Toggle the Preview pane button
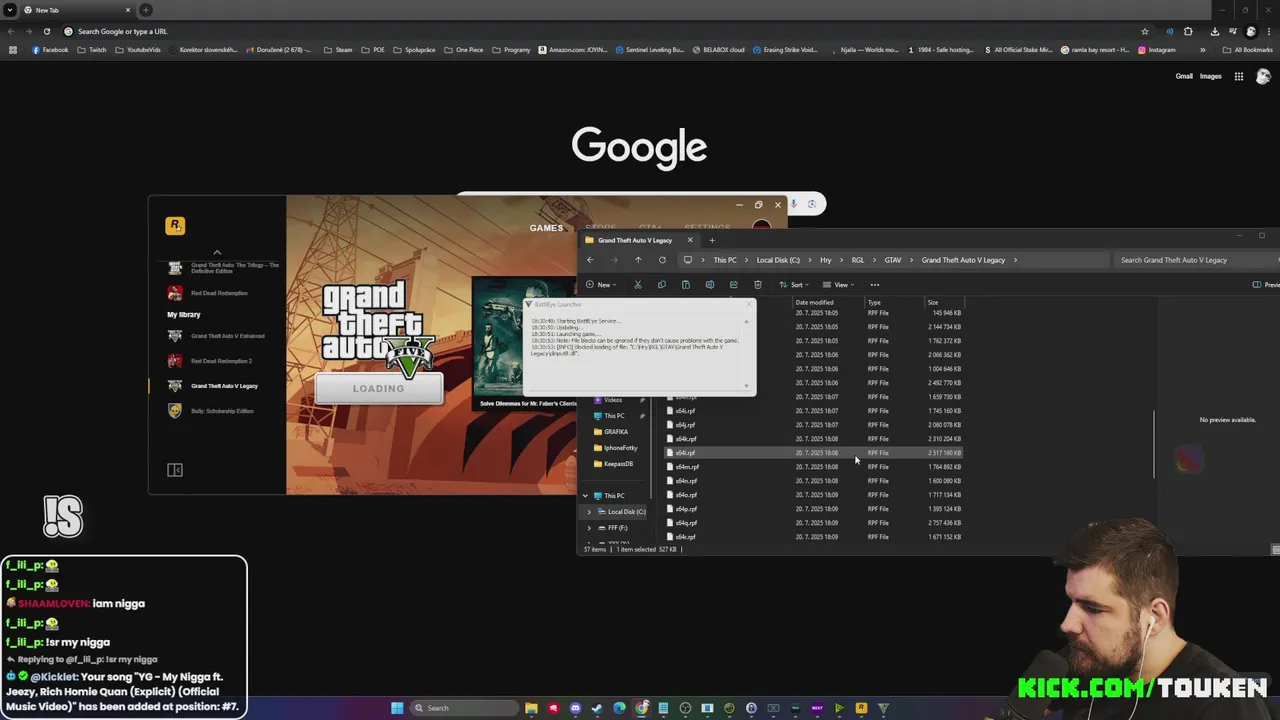Screen dimensions: 1280x720 click(1265, 285)
